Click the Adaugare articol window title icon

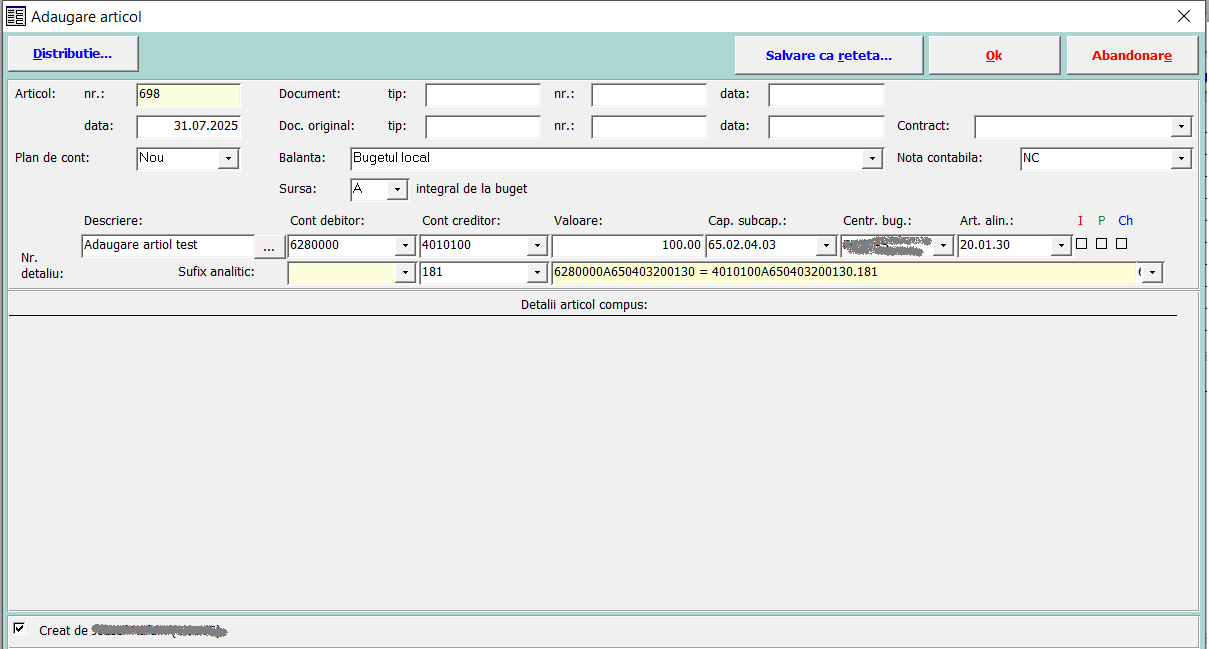tap(16, 16)
